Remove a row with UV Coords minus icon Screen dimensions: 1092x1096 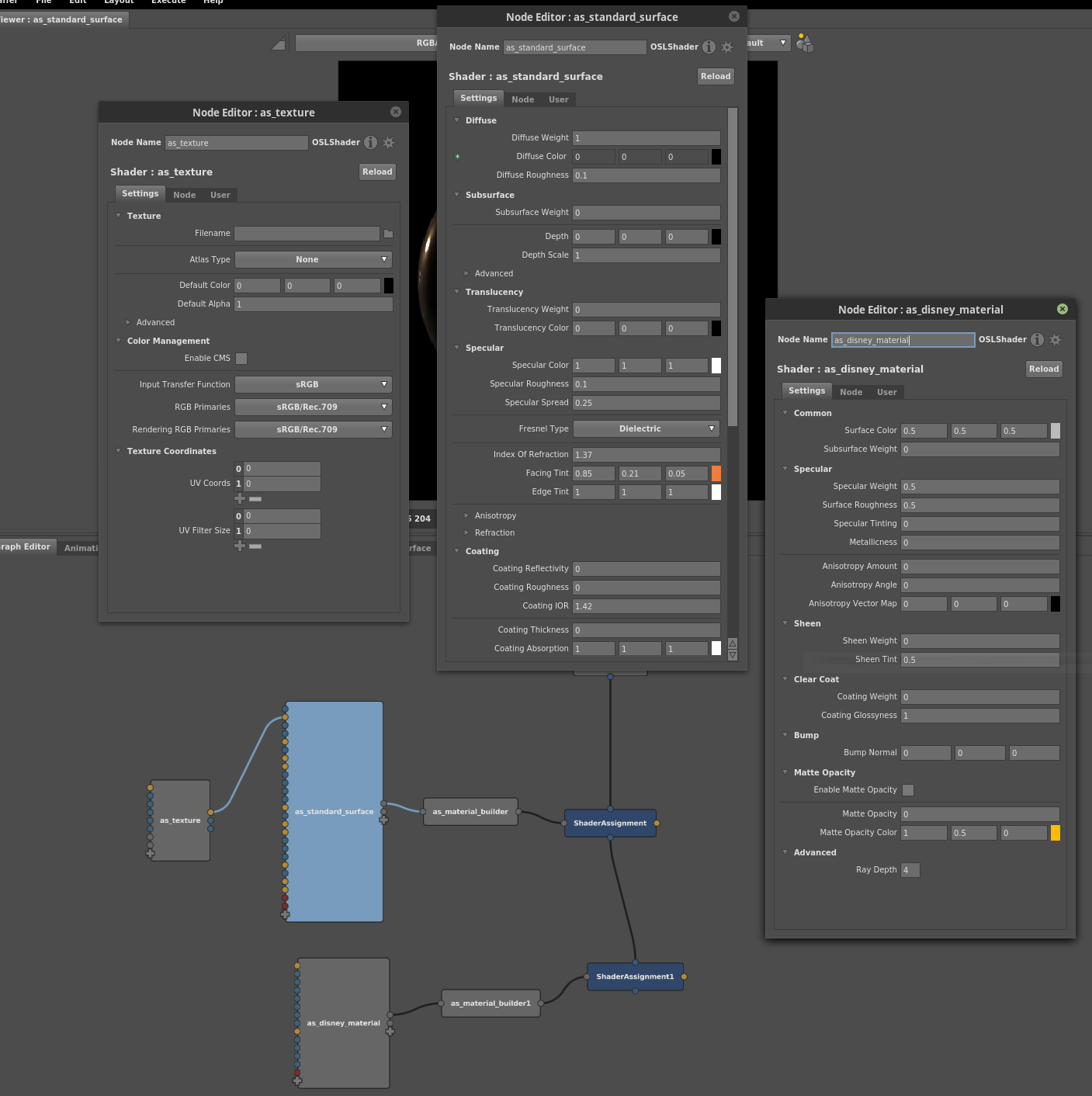pos(255,498)
